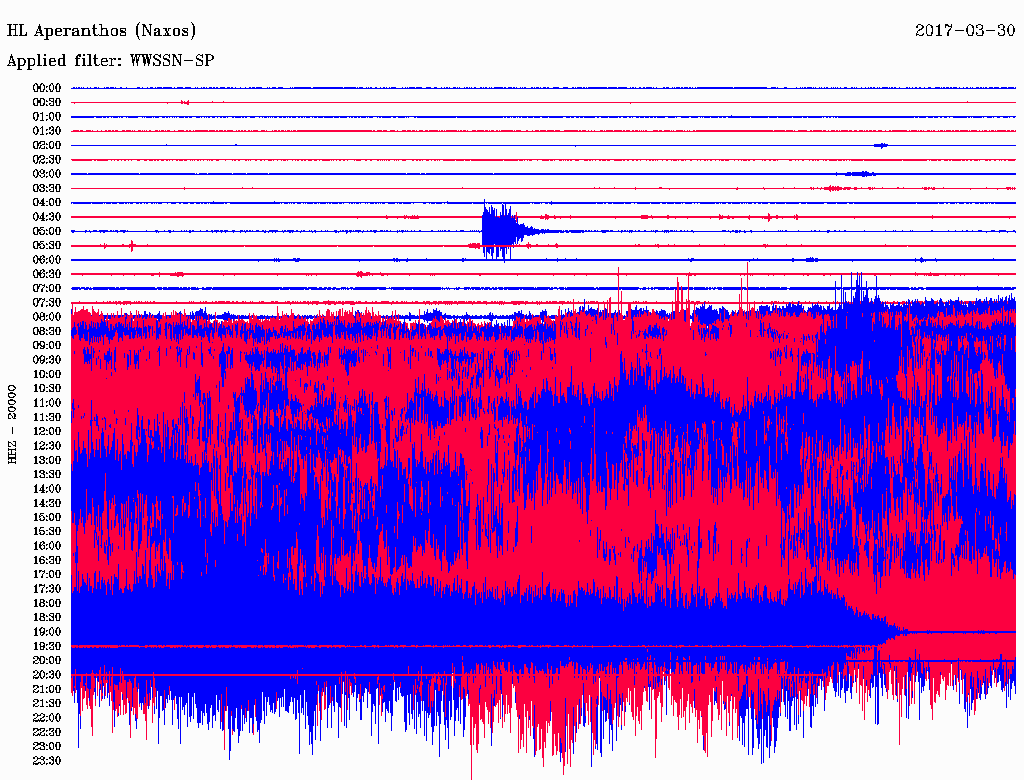Viewport: 1024px width, 780px height.
Task: Click the 08:00 time label
Action: (47, 317)
